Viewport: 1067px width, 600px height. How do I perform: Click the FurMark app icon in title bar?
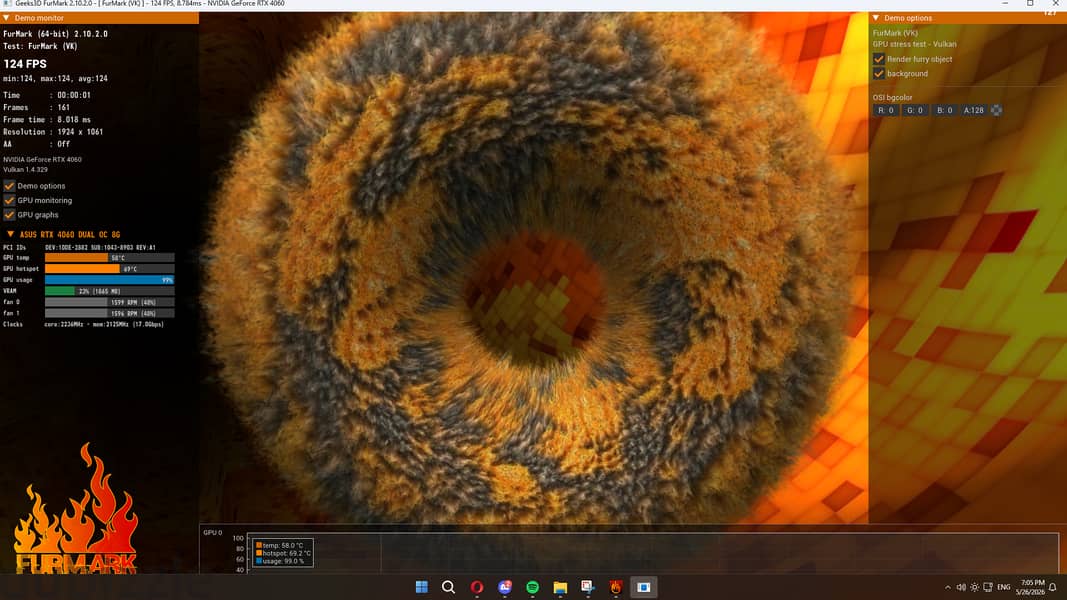pos(7,4)
